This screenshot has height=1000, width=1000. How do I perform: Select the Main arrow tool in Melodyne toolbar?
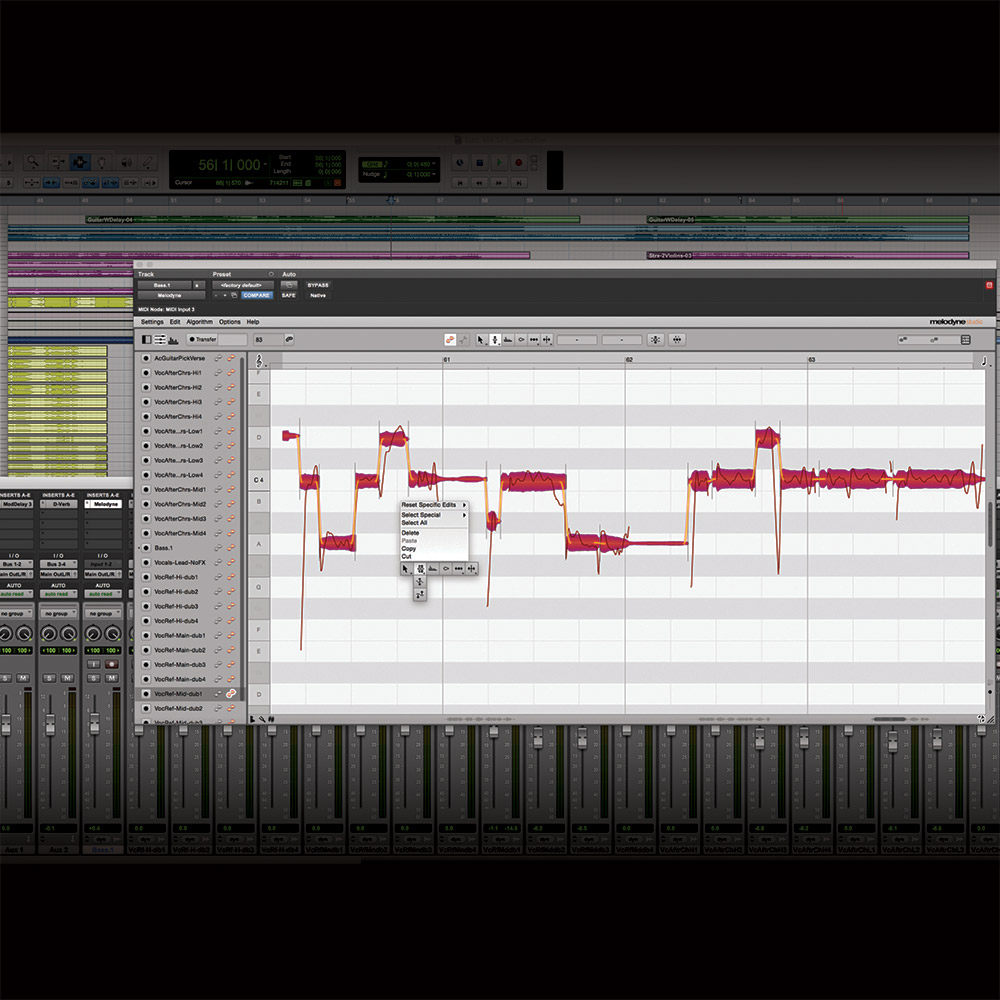481,340
